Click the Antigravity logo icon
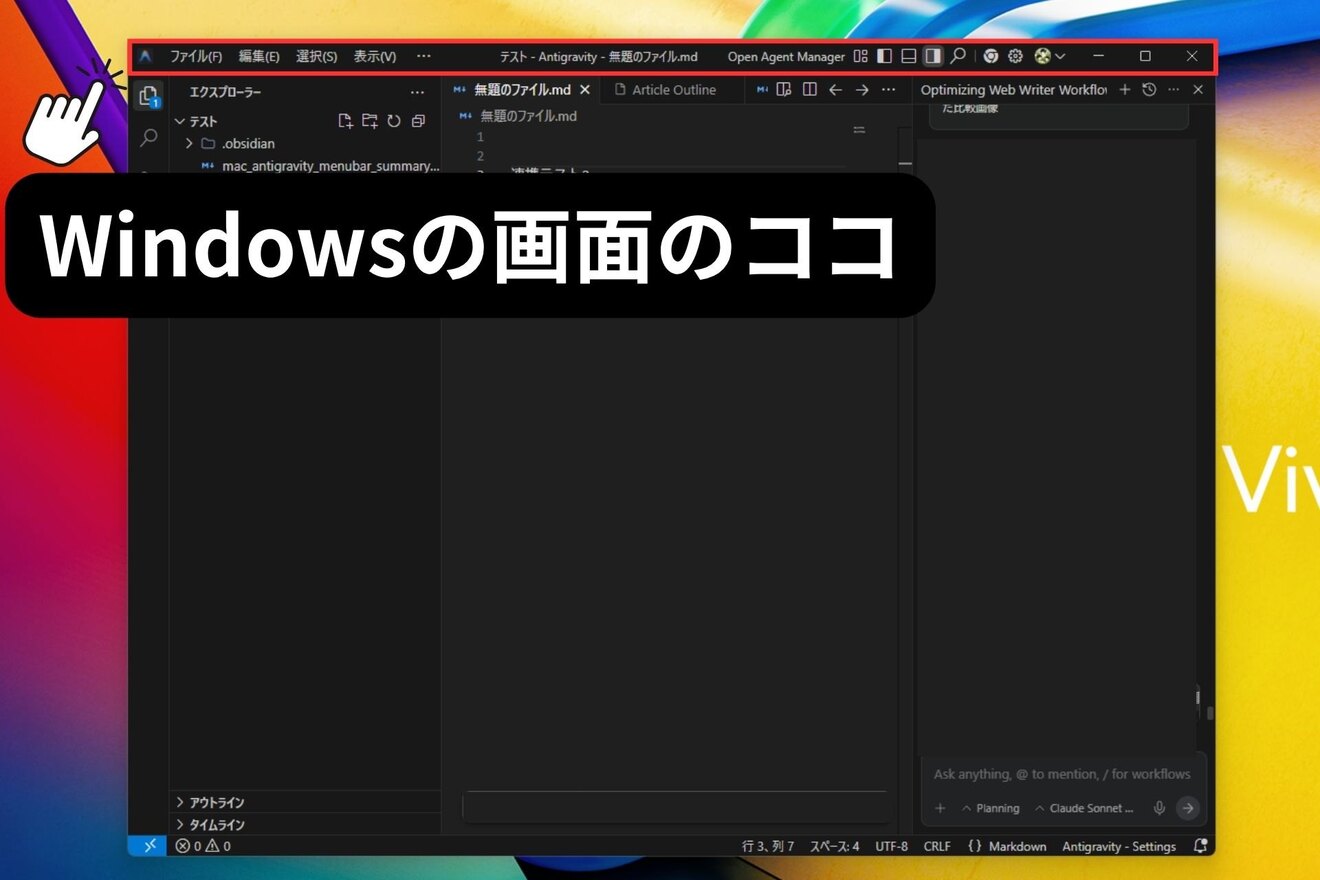This screenshot has height=880, width=1320. 146,56
